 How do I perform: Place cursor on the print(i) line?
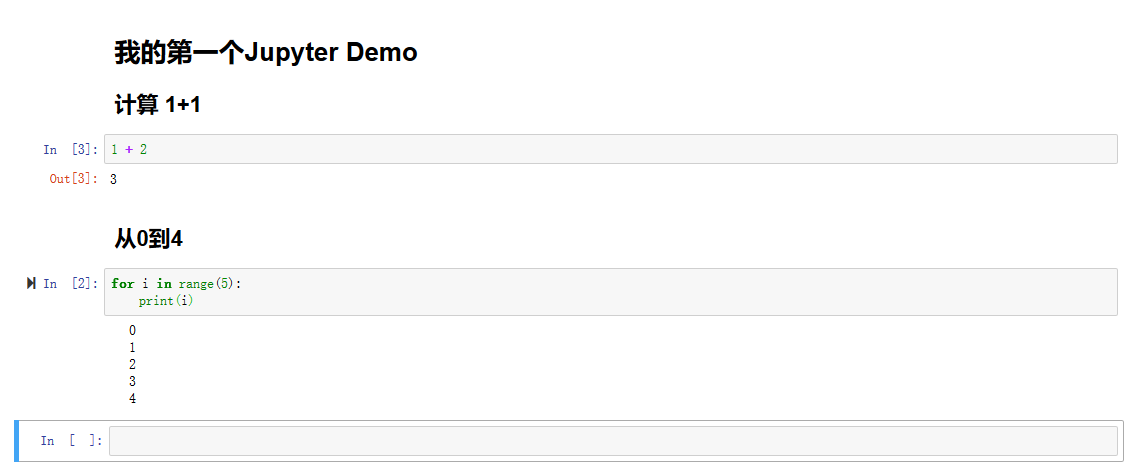(x=167, y=300)
